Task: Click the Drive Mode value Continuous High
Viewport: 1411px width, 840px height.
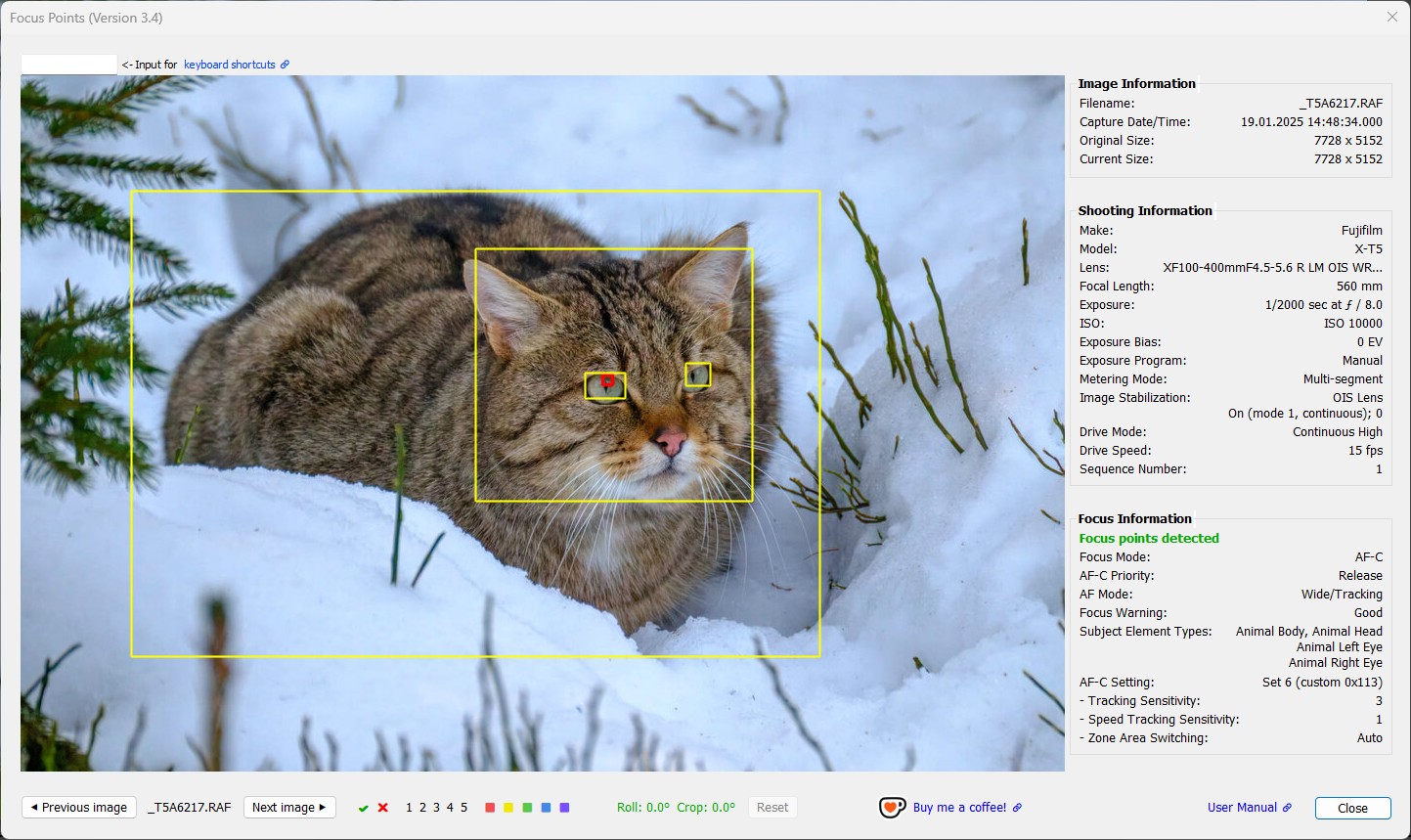Action: pos(1338,432)
